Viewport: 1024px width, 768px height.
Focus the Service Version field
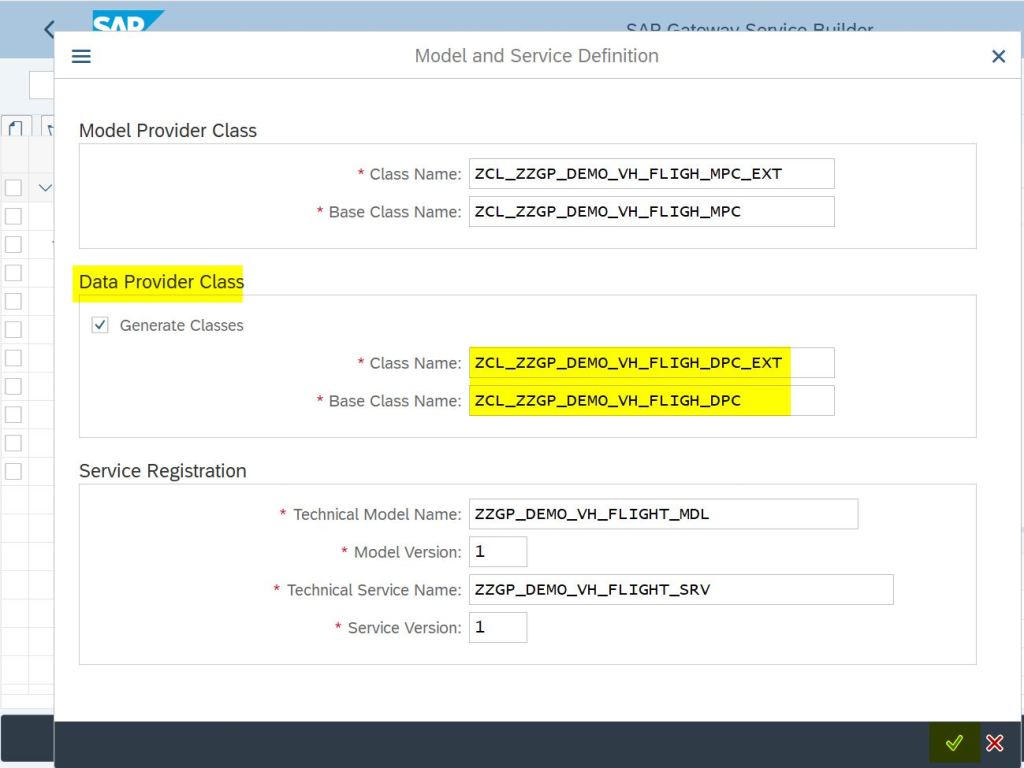497,628
